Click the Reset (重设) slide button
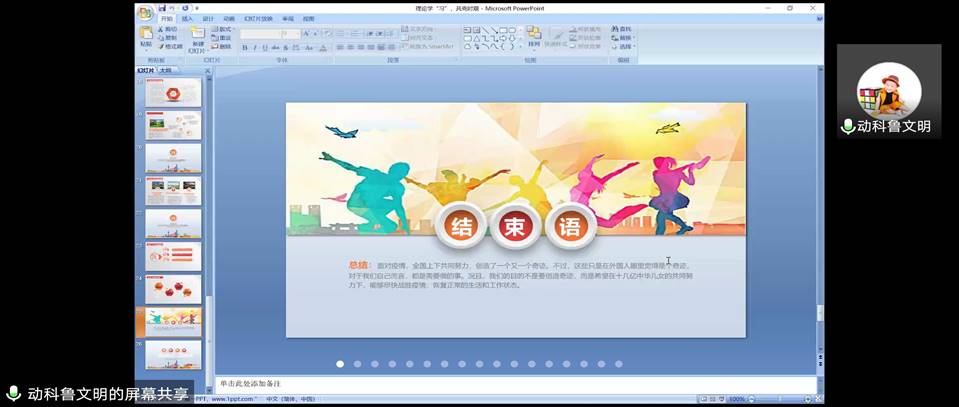Image resolution: width=959 pixels, height=407 pixels. click(224, 38)
